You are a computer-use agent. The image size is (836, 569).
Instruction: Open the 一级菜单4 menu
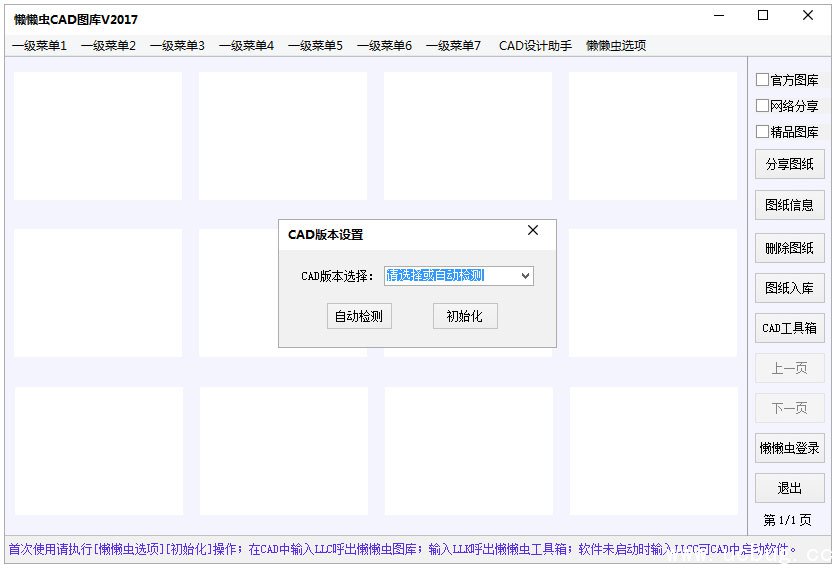[246, 46]
